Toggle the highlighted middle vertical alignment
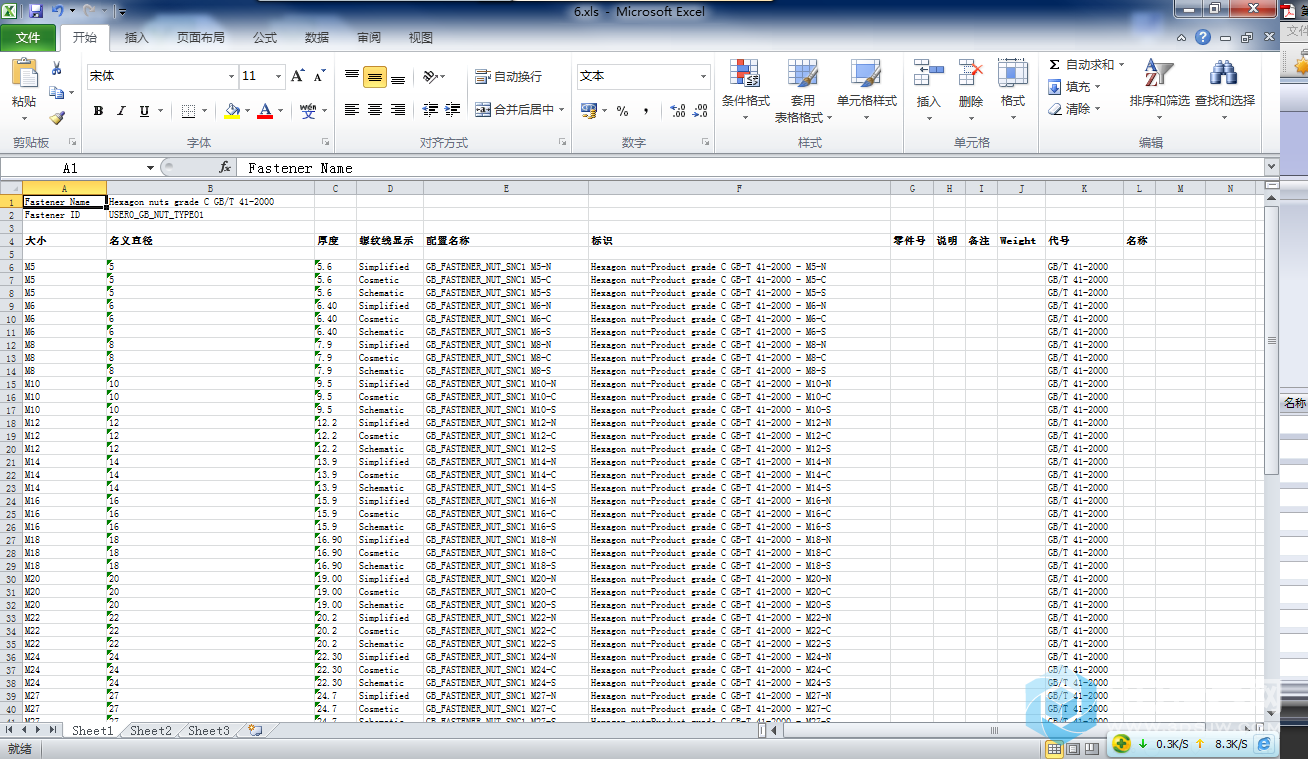The height and width of the screenshot is (759, 1308). tap(375, 77)
